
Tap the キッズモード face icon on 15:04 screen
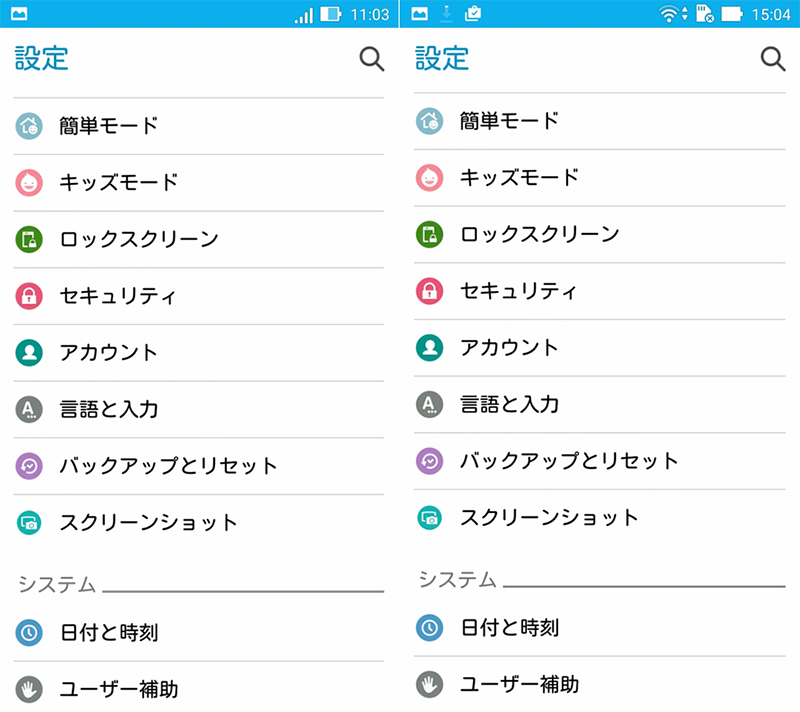point(430,178)
